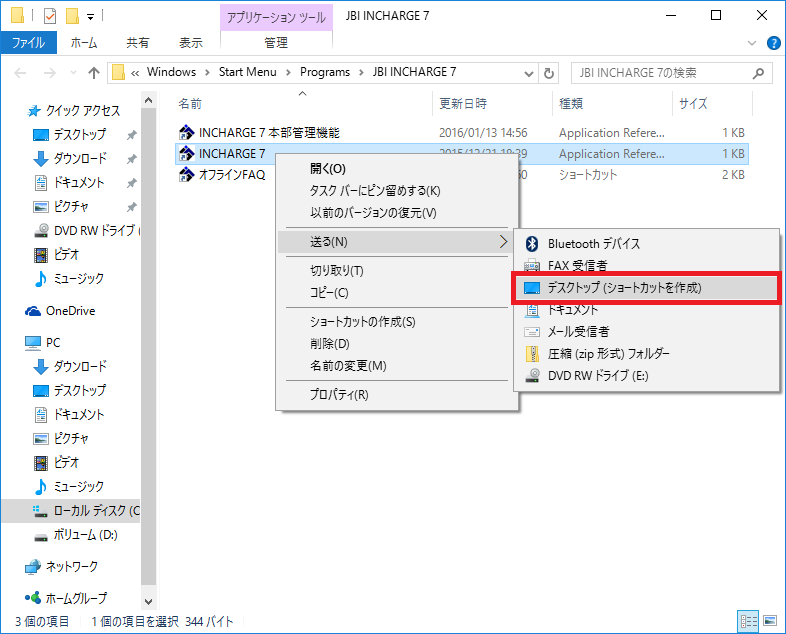Choose ショートカットの作成(S)
This screenshot has height=634, width=786.
point(397,322)
